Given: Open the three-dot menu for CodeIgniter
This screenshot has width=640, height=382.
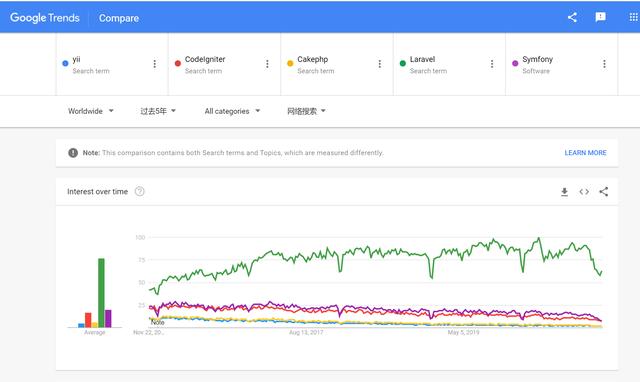Looking at the screenshot, I should pos(267,64).
